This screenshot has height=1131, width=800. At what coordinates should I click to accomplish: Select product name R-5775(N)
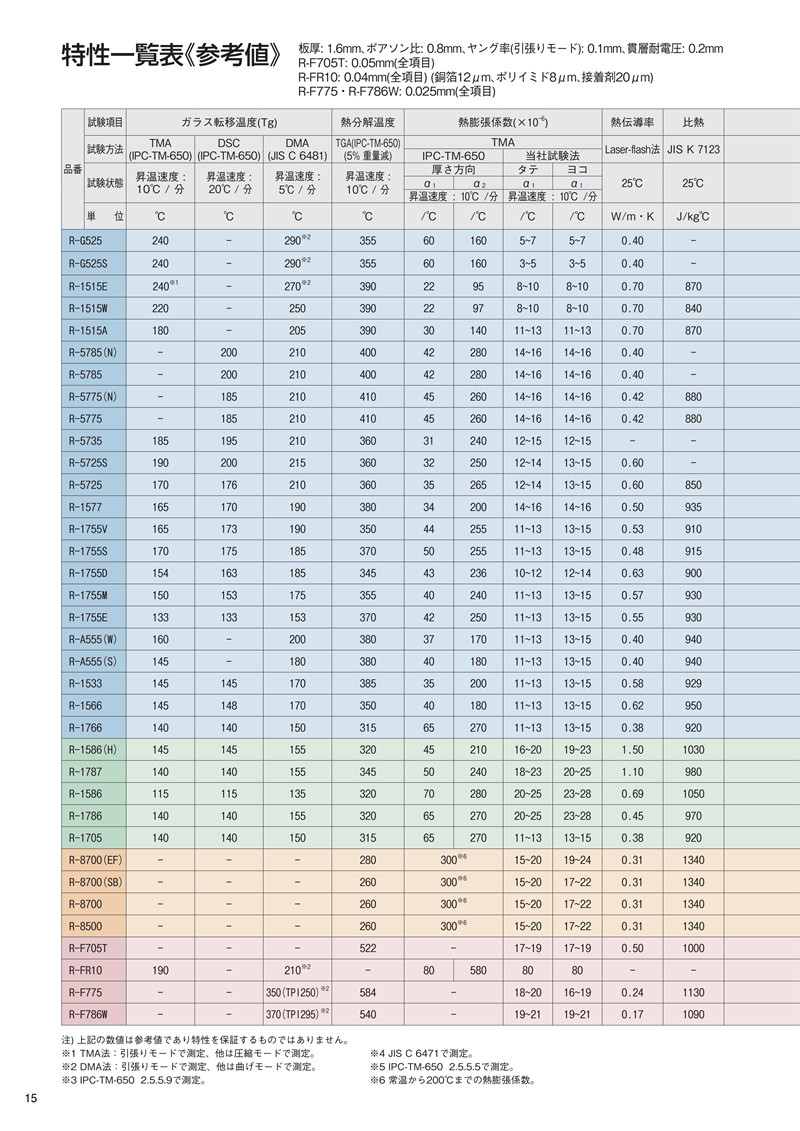(x=92, y=397)
